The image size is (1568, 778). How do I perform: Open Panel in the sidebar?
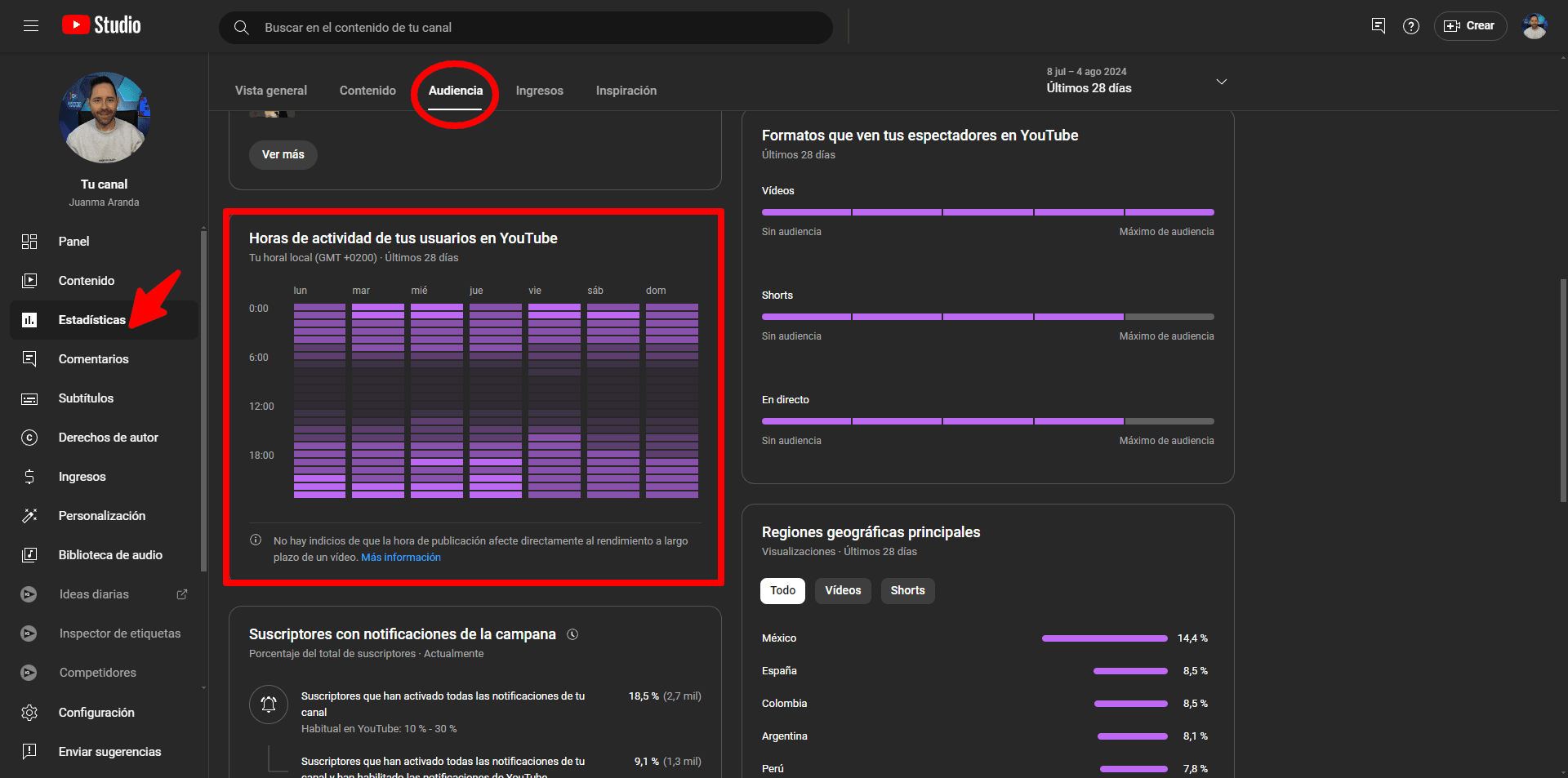(x=104, y=242)
